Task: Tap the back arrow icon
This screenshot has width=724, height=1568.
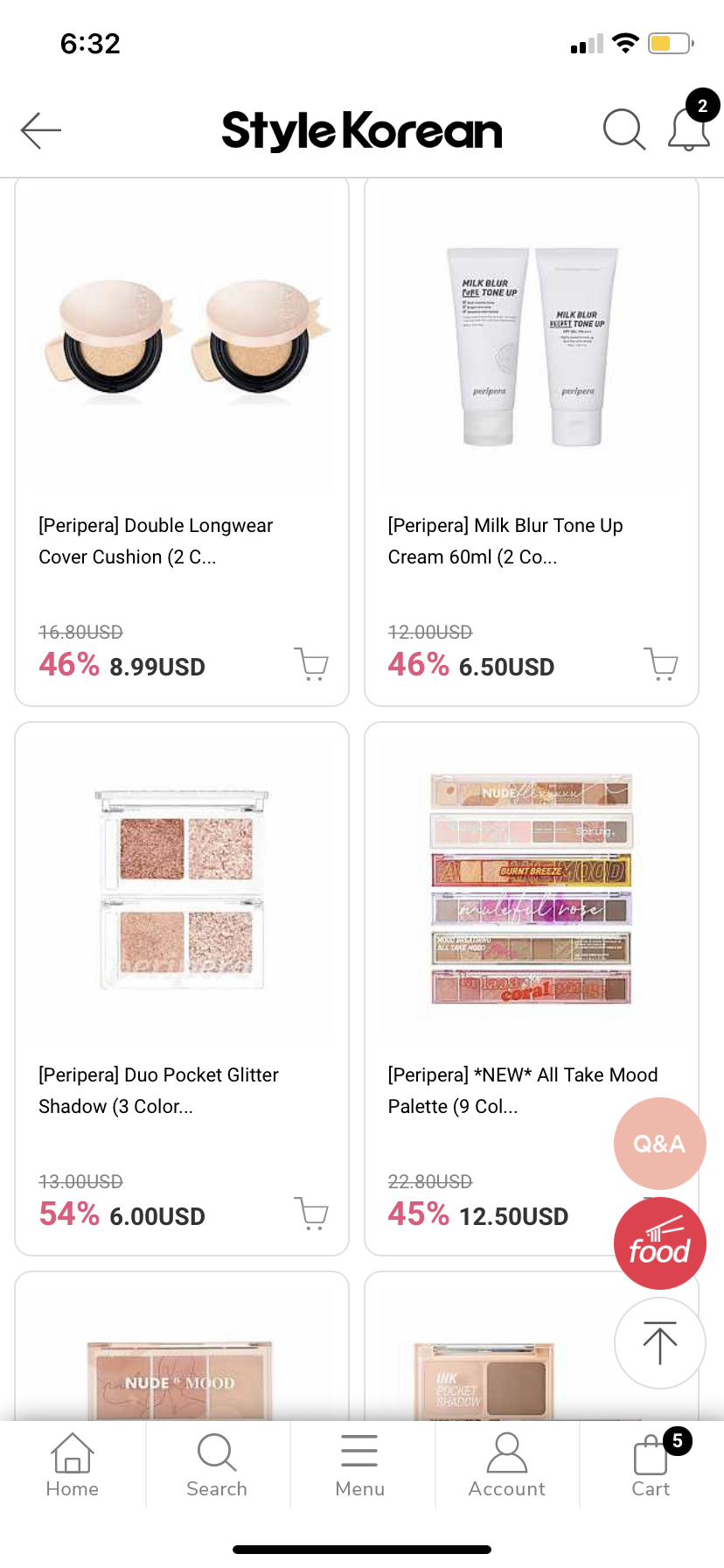Action: point(41,130)
